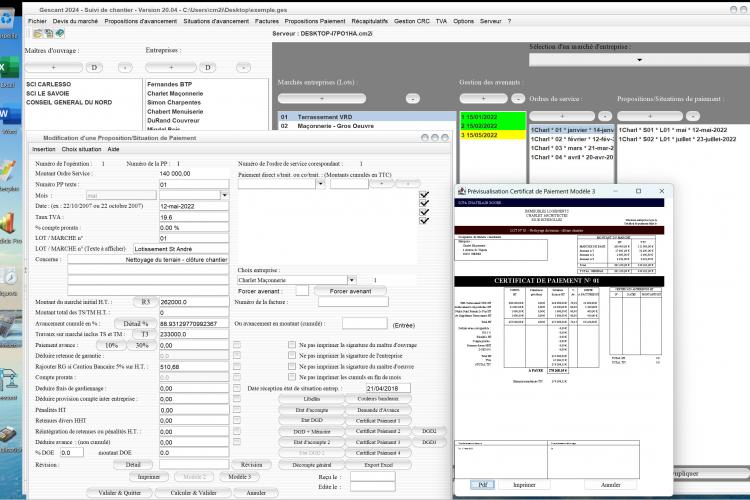
Task: Click the % DOE input field
Action: point(72,452)
